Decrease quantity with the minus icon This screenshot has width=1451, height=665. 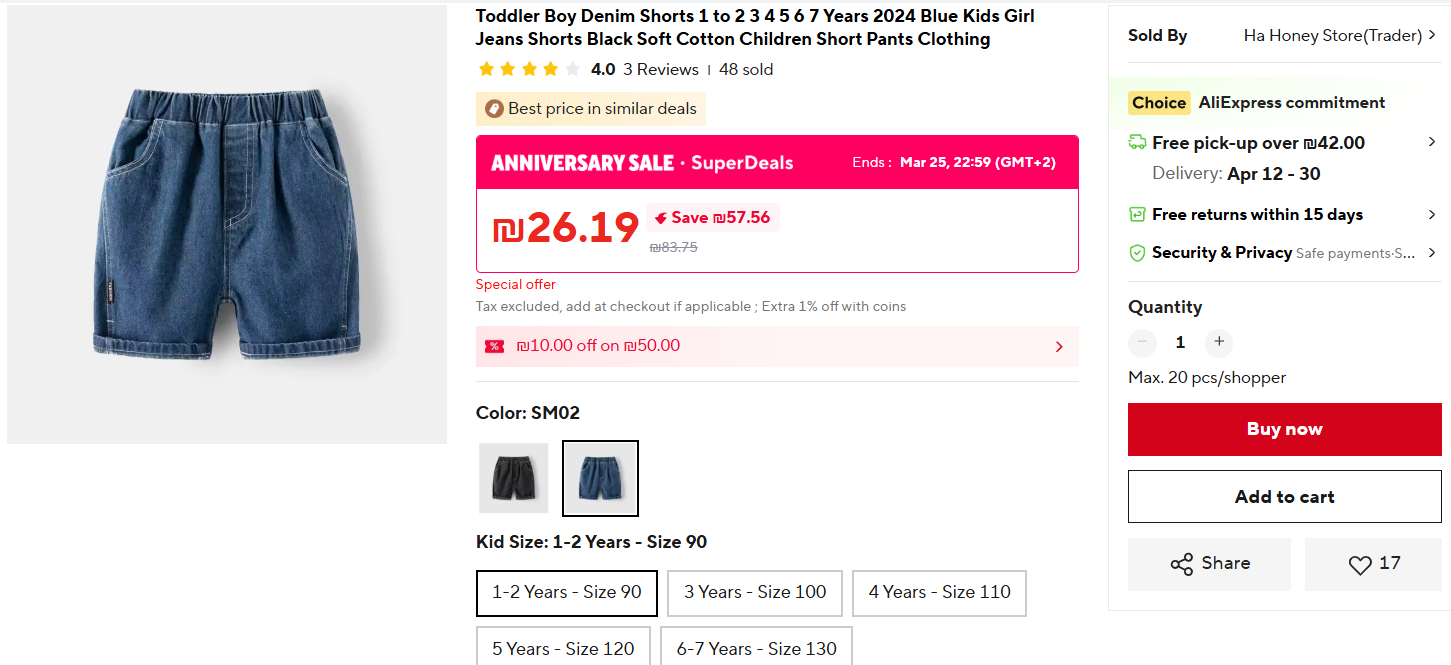[x=1142, y=342]
